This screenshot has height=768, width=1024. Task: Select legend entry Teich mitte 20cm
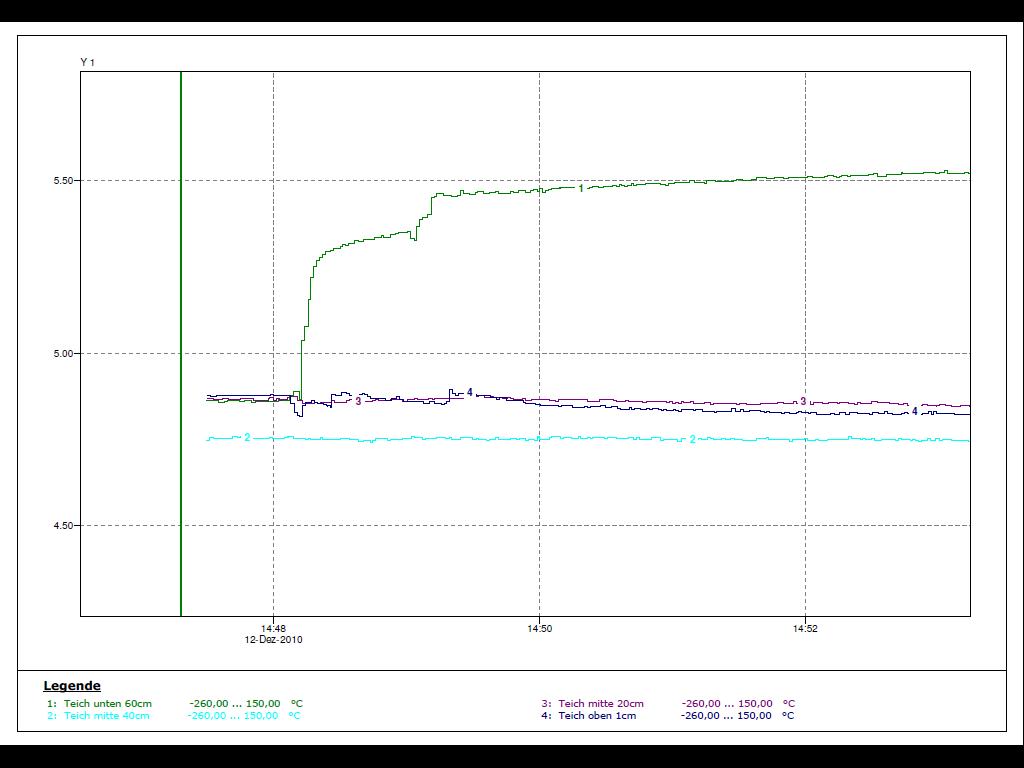coord(600,704)
